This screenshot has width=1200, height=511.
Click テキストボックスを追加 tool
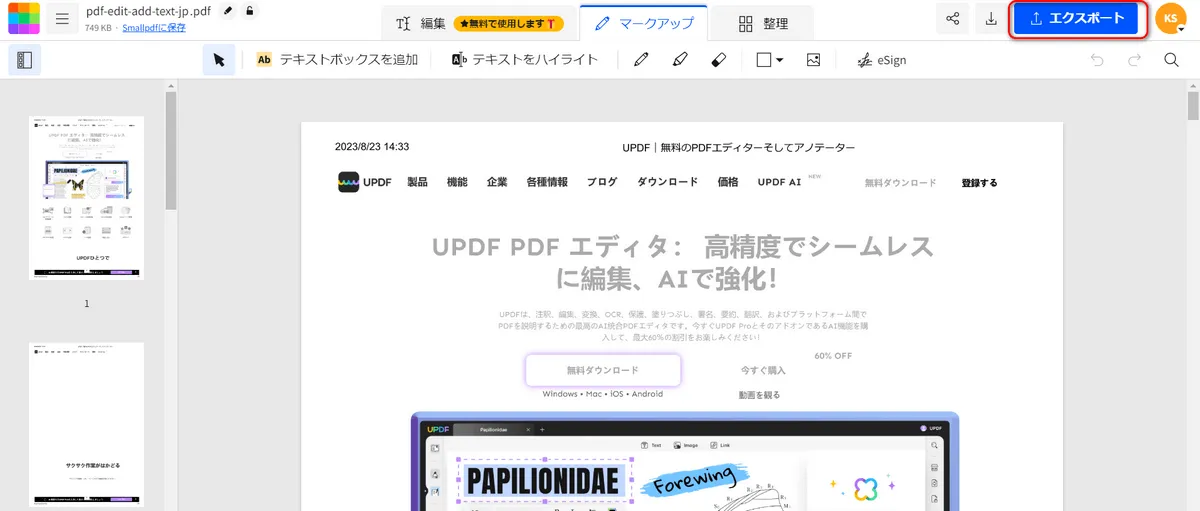tap(337, 60)
